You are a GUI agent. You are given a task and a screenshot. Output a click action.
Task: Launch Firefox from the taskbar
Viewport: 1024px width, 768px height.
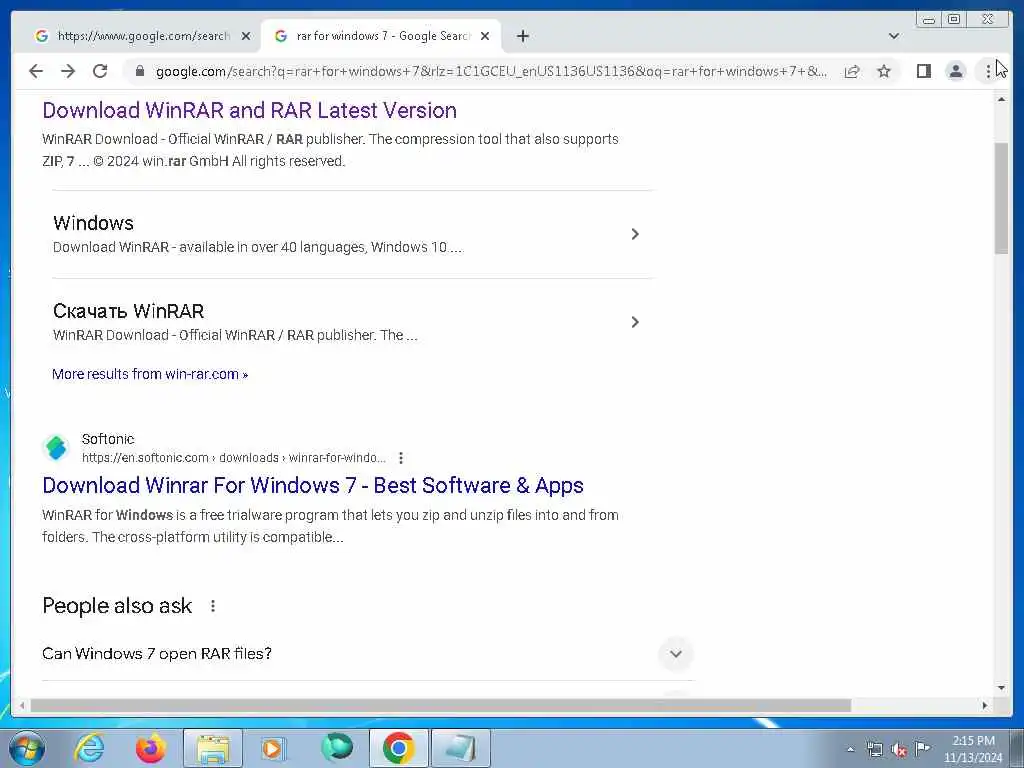(x=150, y=748)
